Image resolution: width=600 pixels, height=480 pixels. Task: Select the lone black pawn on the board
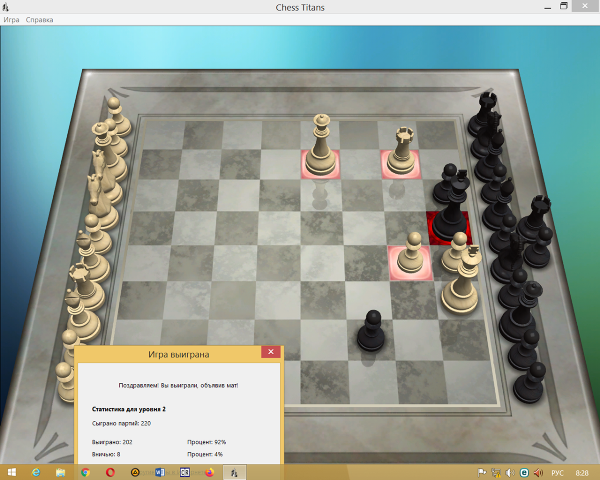pos(372,332)
